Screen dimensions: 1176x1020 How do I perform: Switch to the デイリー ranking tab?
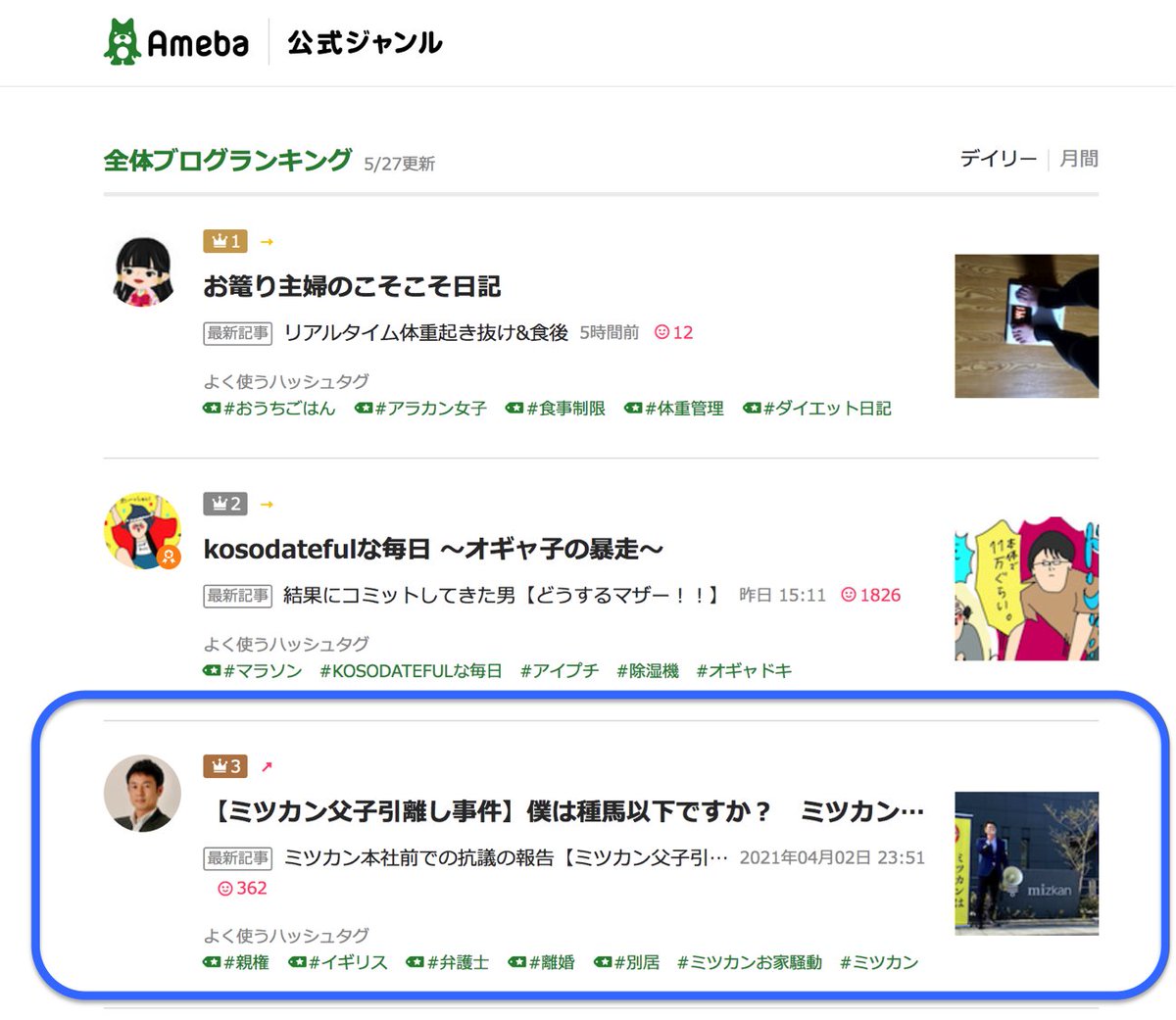point(998,159)
